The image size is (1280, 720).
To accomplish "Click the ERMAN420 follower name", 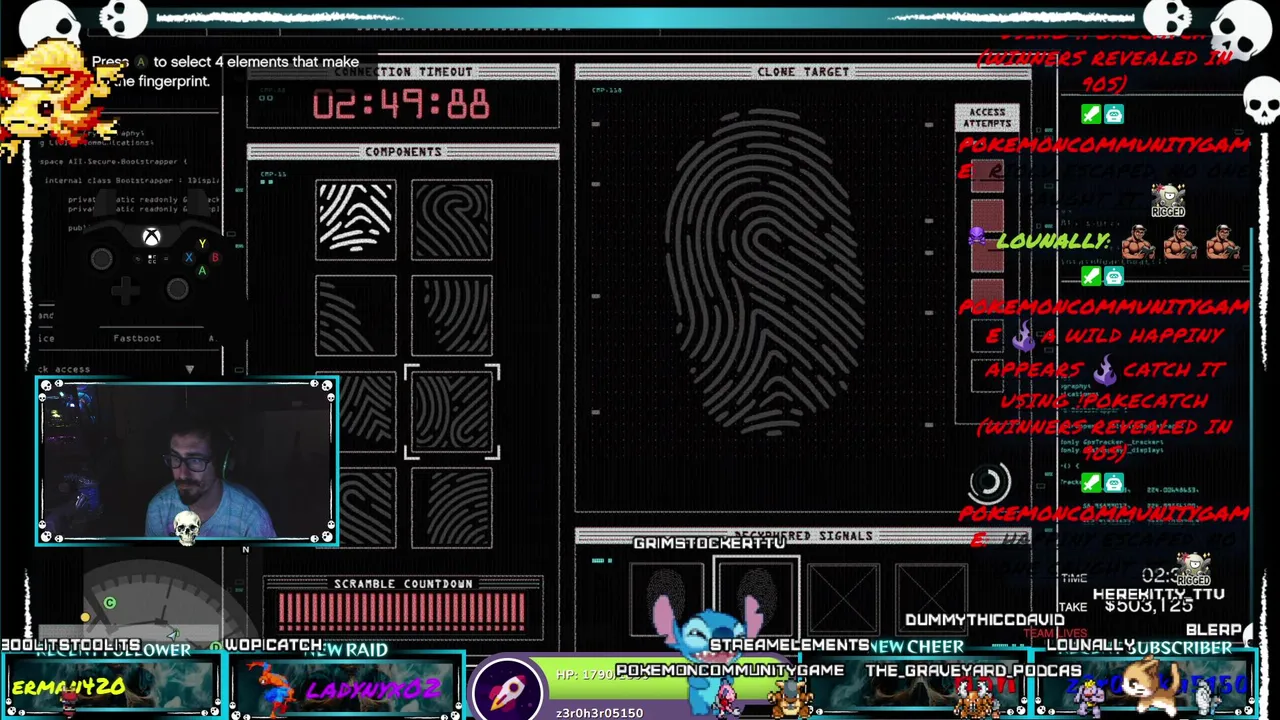I will (x=68, y=687).
